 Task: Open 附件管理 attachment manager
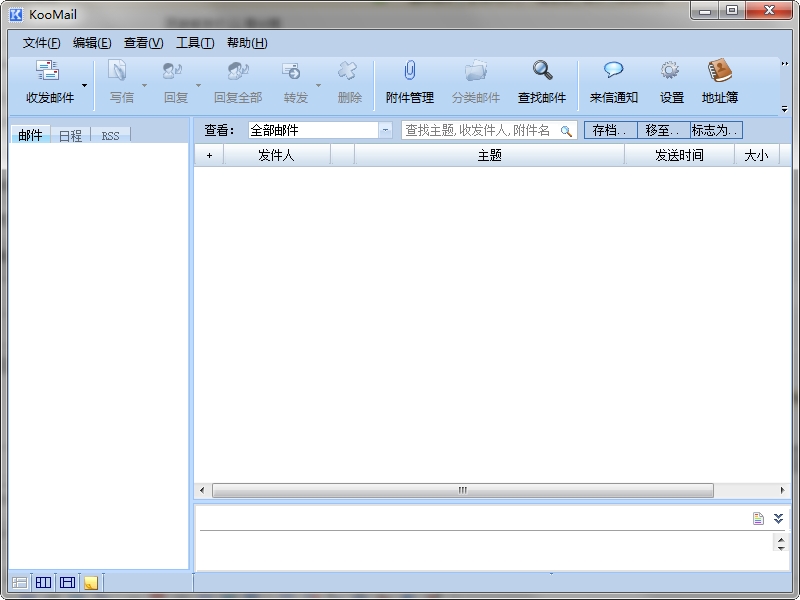click(409, 72)
